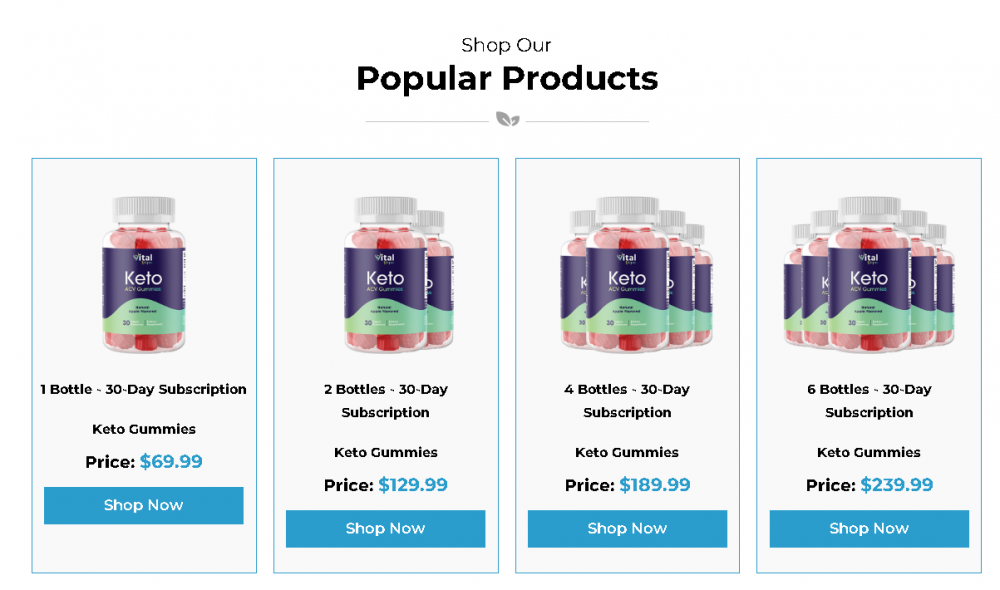Image resolution: width=1000 pixels, height=590 pixels.
Task: Select the 6 Bottles - 30-Day Subscription title
Action: (869, 401)
